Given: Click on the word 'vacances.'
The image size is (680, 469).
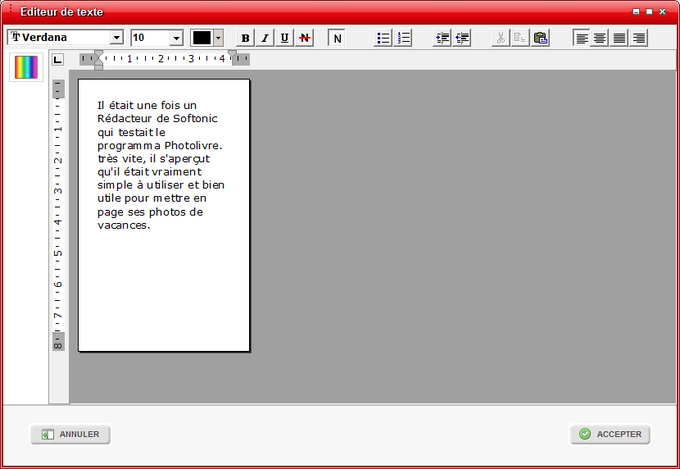Looking at the screenshot, I should [124, 225].
